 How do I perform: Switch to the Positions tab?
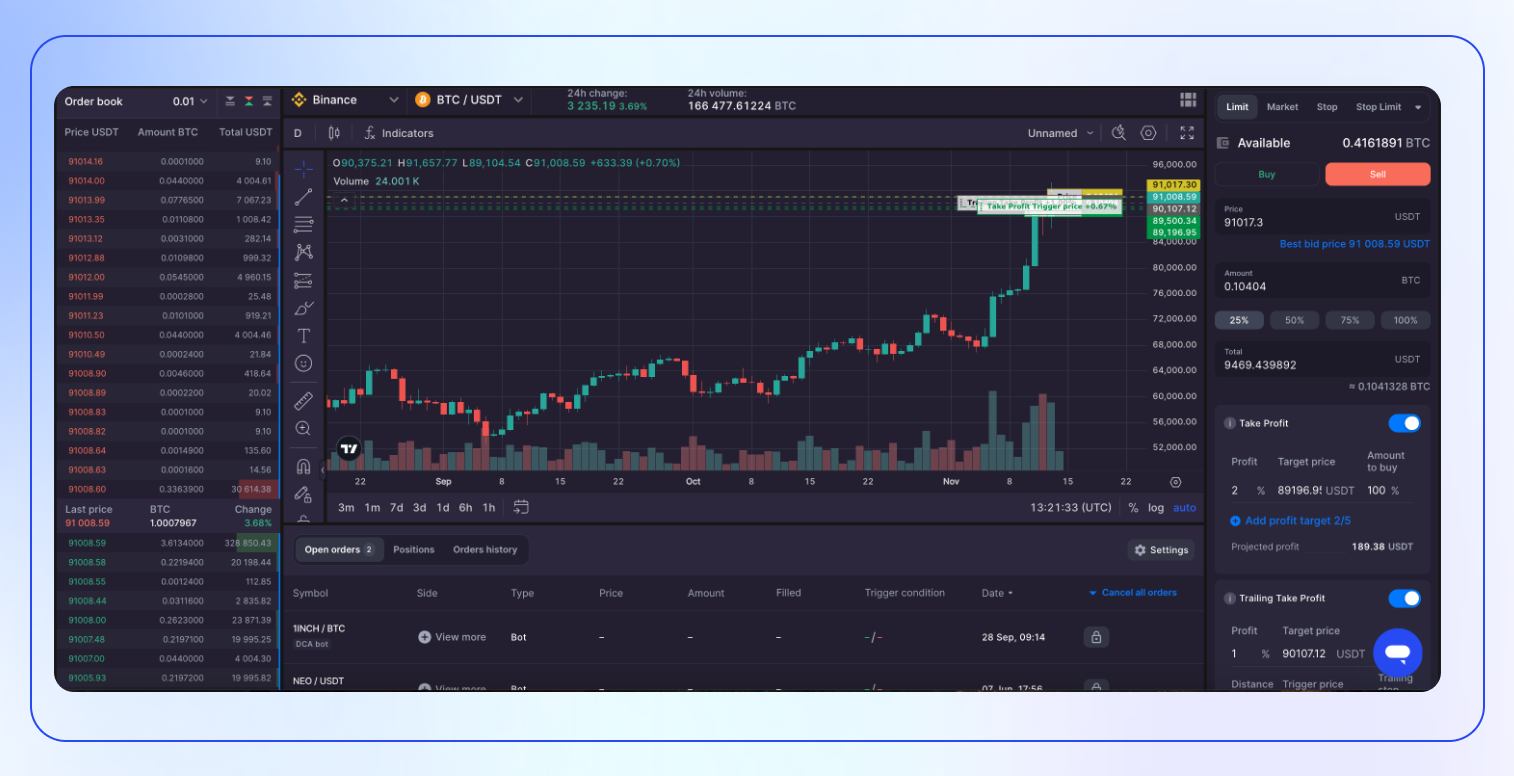coord(413,549)
